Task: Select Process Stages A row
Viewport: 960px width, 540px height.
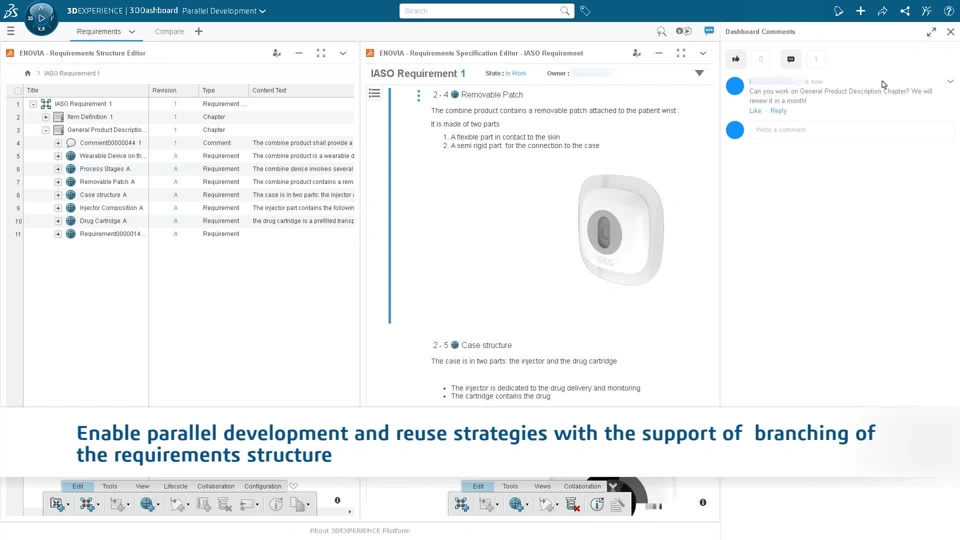Action: click(x=189, y=169)
